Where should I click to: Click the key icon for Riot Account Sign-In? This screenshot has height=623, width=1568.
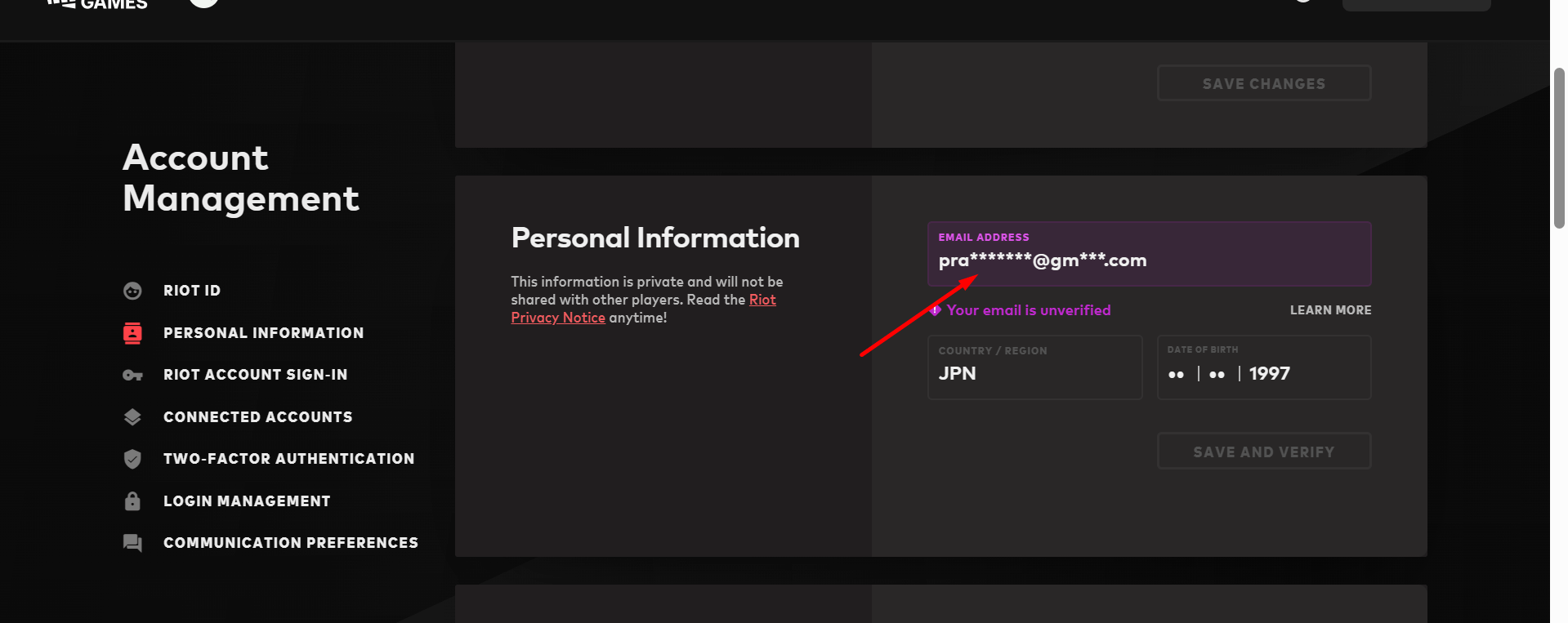pyautogui.click(x=132, y=375)
